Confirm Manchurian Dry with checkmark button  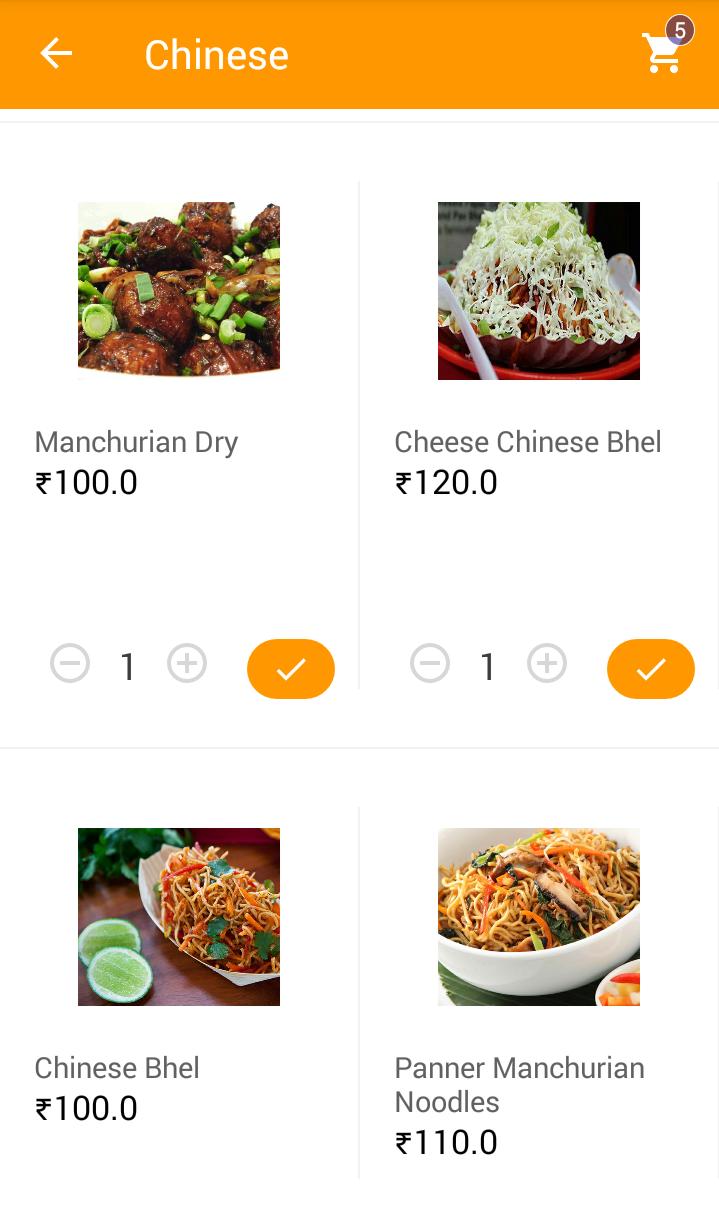(x=291, y=669)
